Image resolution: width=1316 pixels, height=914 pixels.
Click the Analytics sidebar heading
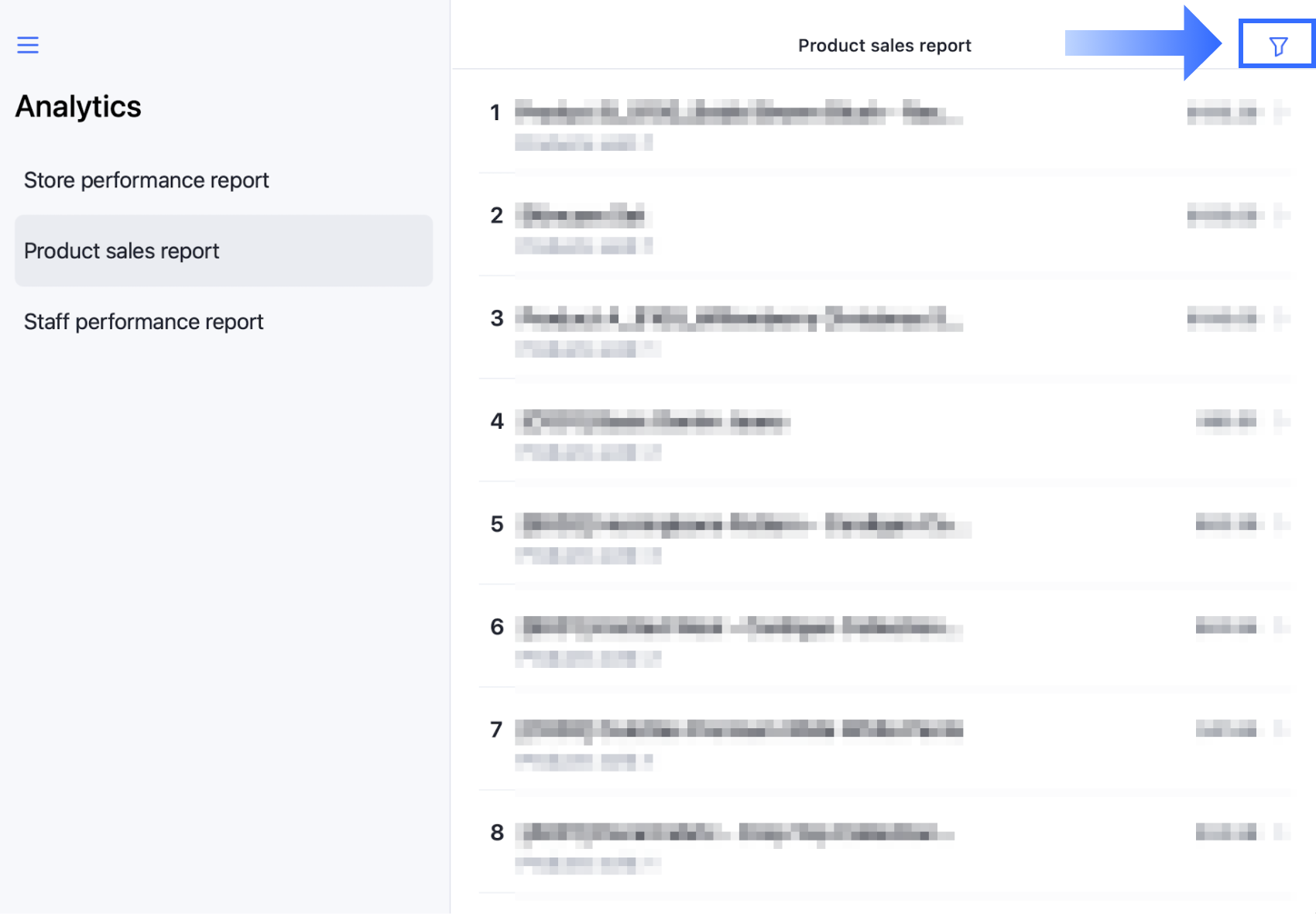point(78,107)
